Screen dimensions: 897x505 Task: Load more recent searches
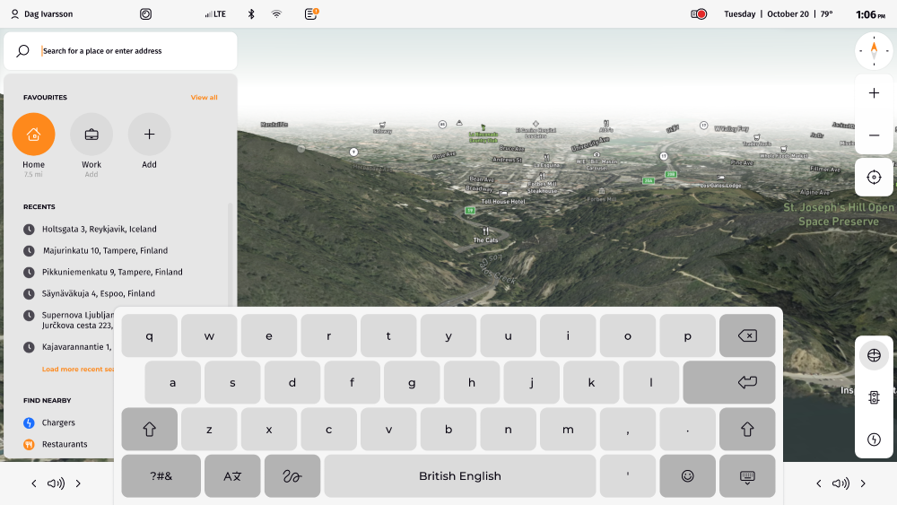(x=78, y=369)
